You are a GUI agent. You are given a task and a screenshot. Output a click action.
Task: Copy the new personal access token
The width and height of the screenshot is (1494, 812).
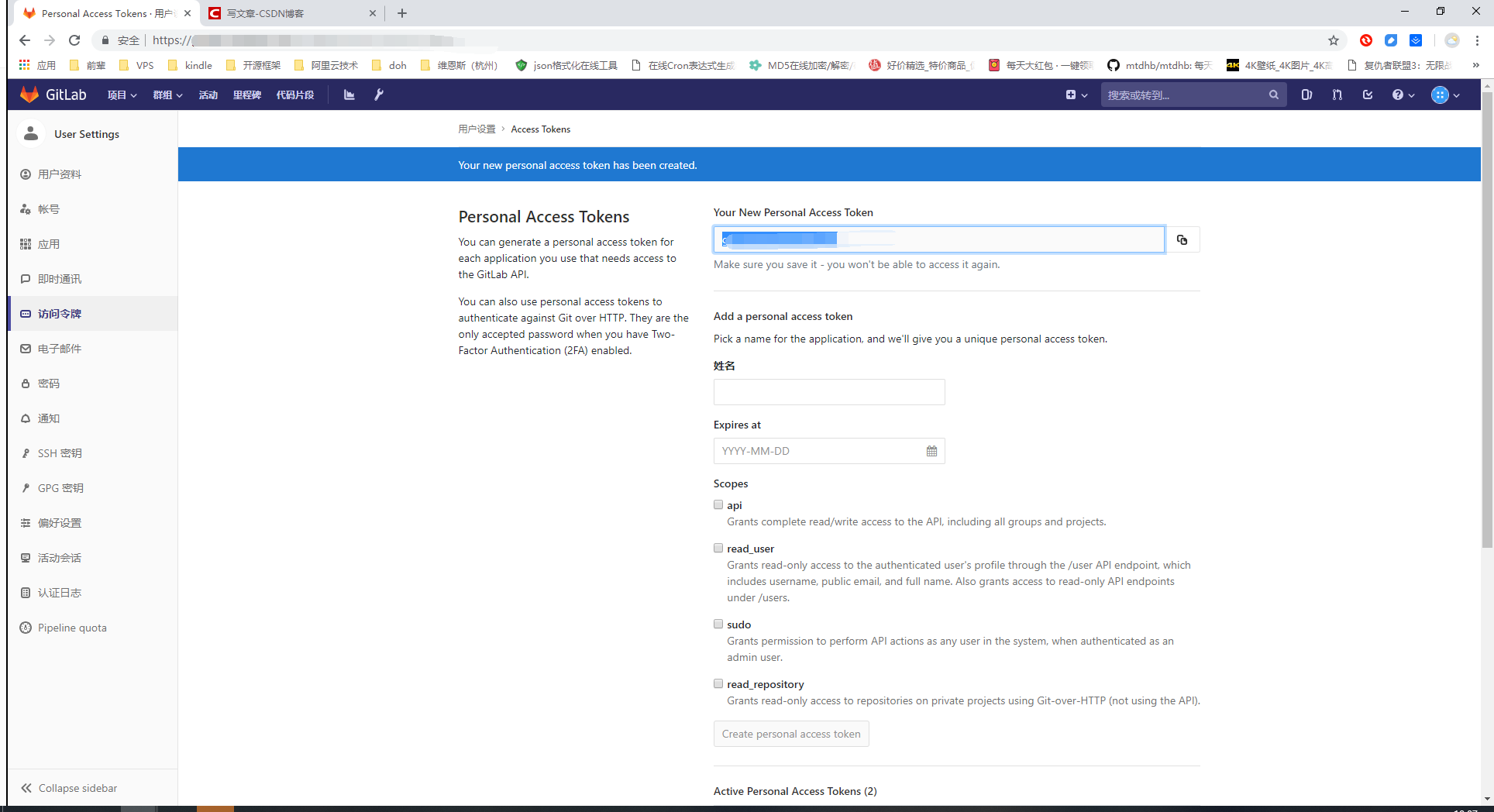click(1182, 239)
